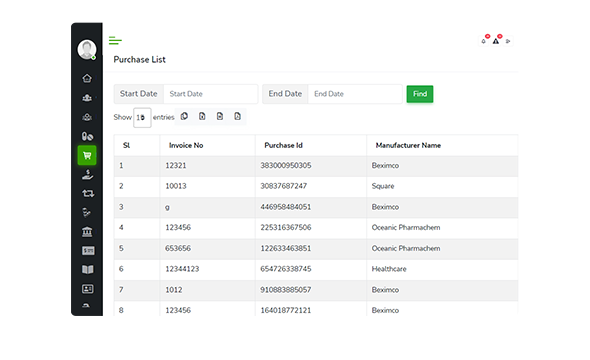The height and width of the screenshot is (360, 590).
Task: Click the open book report icon
Action: pyautogui.click(x=88, y=270)
